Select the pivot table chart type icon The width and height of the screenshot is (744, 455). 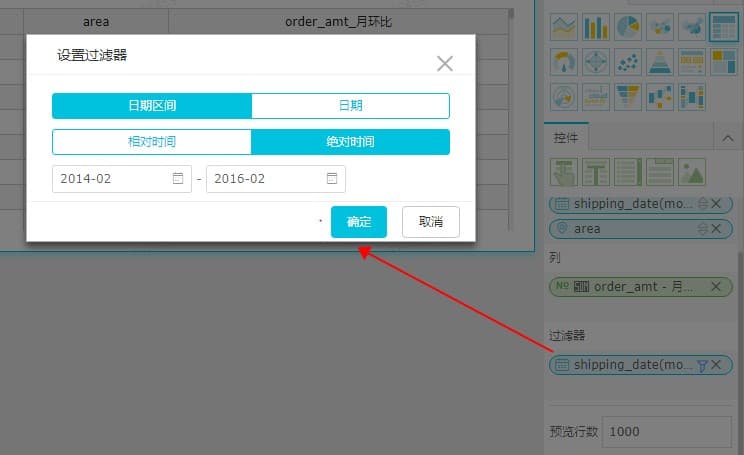pos(692,62)
